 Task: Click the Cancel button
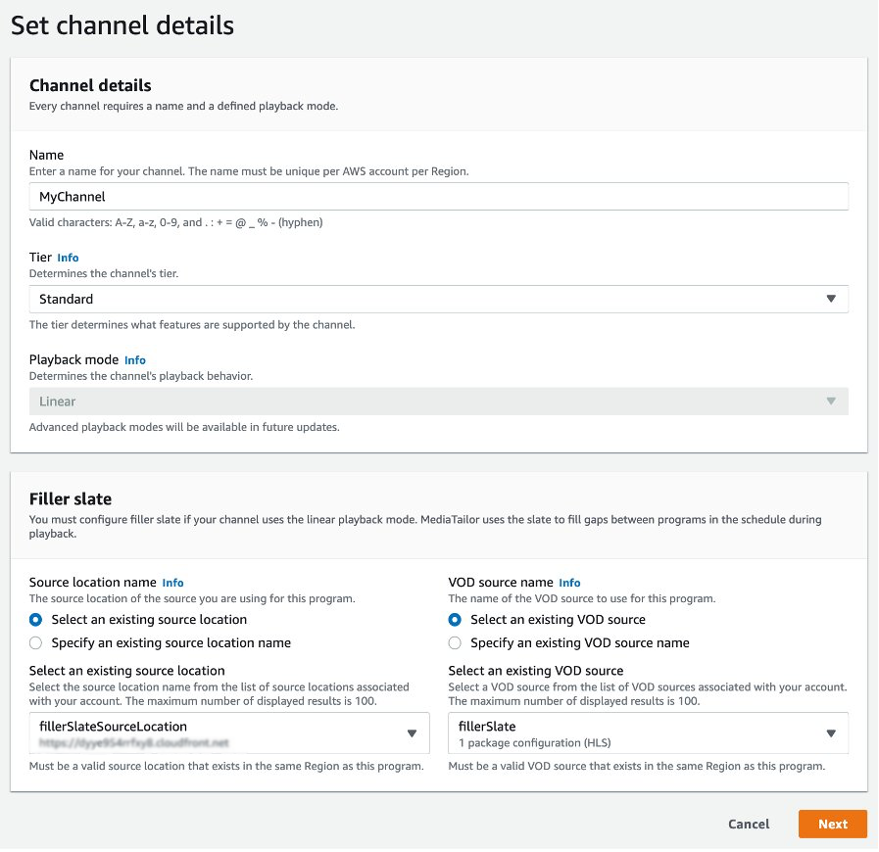point(748,823)
